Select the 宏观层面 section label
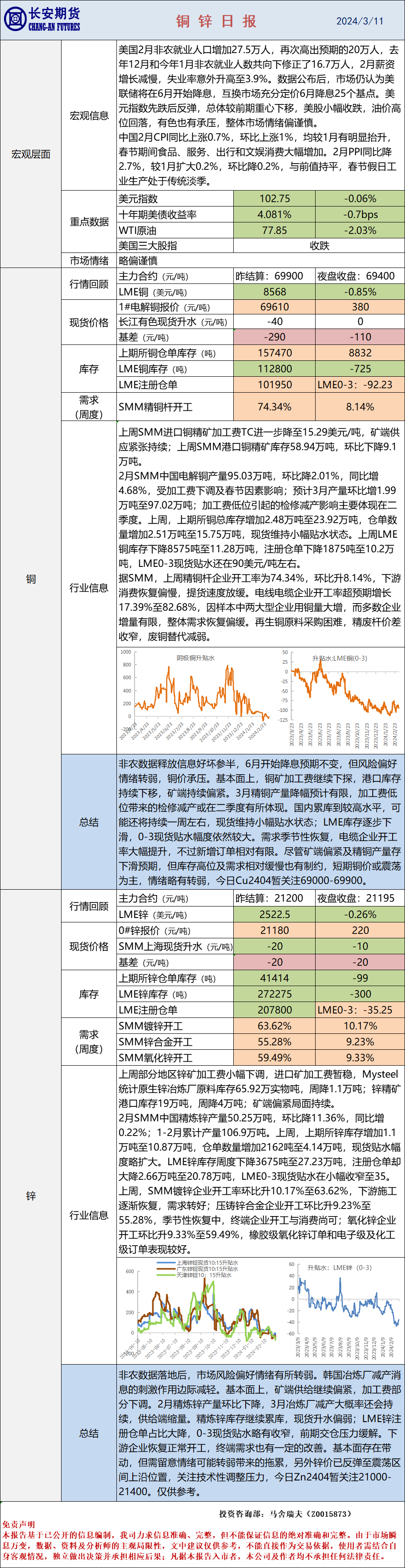The width and height of the screenshot is (405, 1568). click(31, 154)
